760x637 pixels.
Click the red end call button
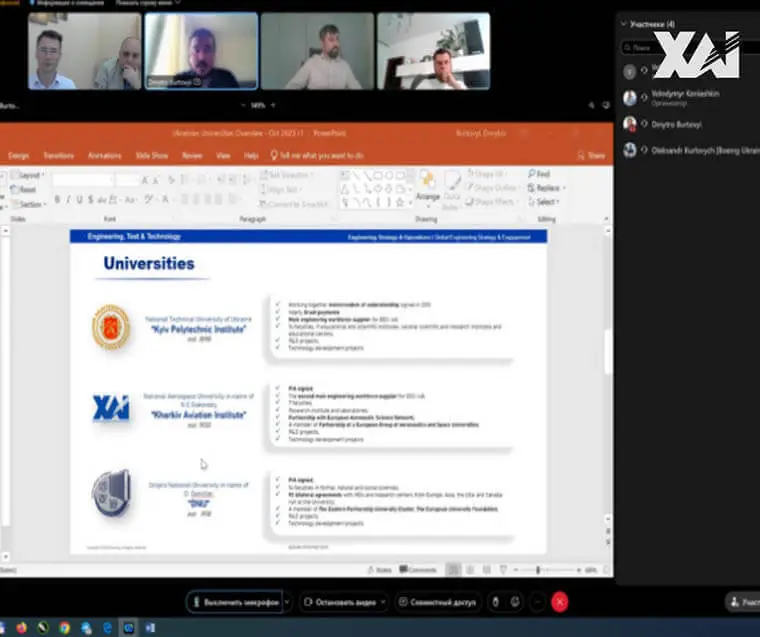pyautogui.click(x=559, y=602)
